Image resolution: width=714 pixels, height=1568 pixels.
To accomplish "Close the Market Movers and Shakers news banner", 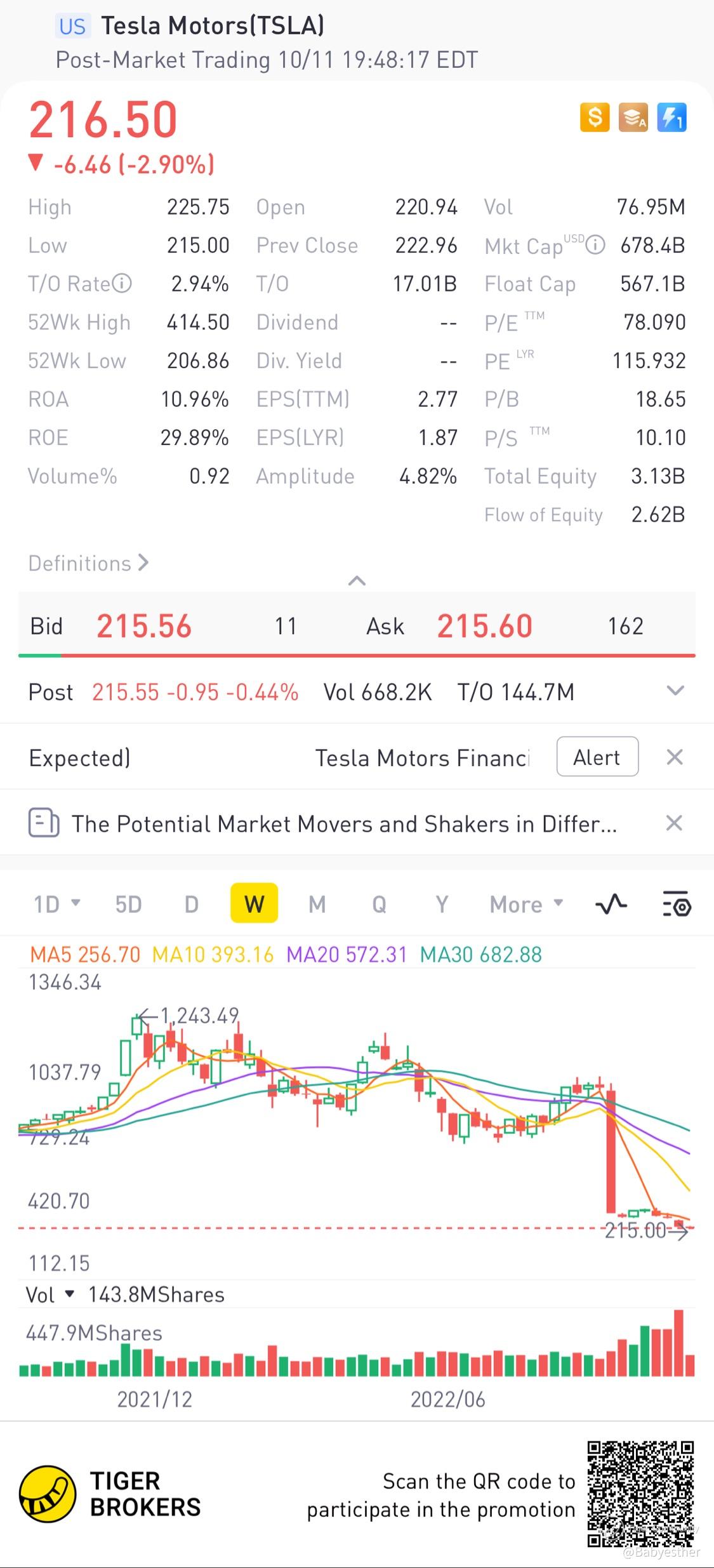I will click(674, 823).
